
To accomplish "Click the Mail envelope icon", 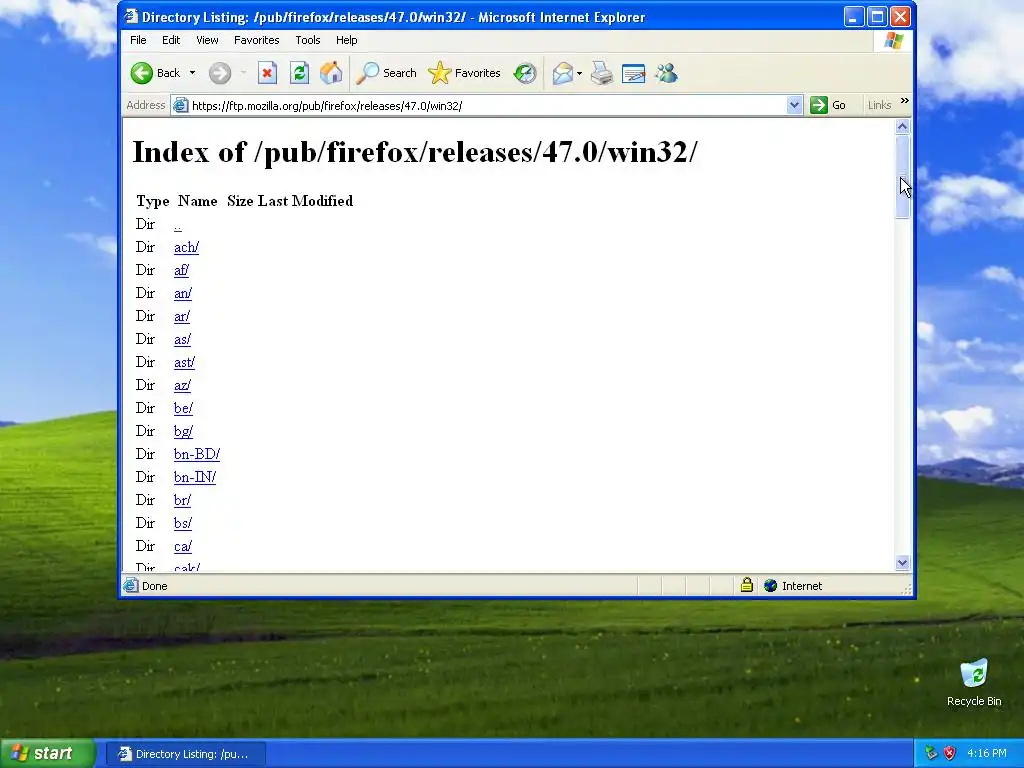I will point(562,73).
